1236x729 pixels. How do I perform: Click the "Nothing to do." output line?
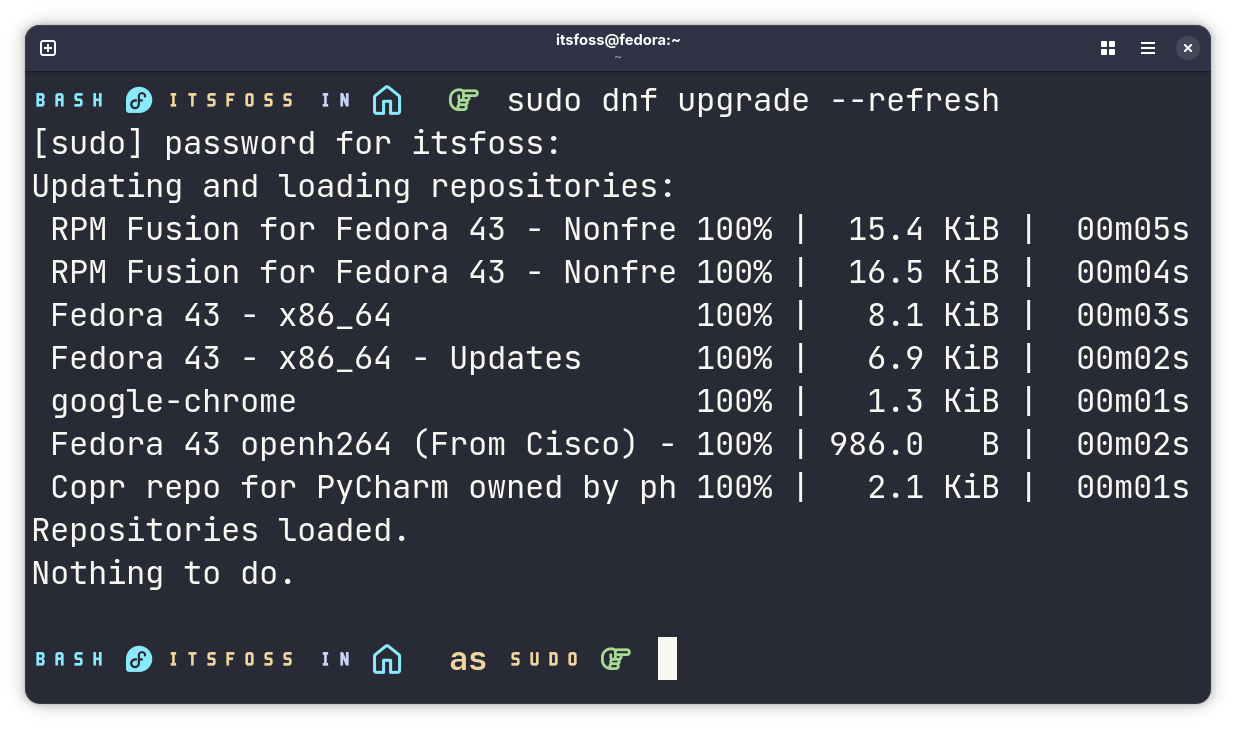point(164,573)
